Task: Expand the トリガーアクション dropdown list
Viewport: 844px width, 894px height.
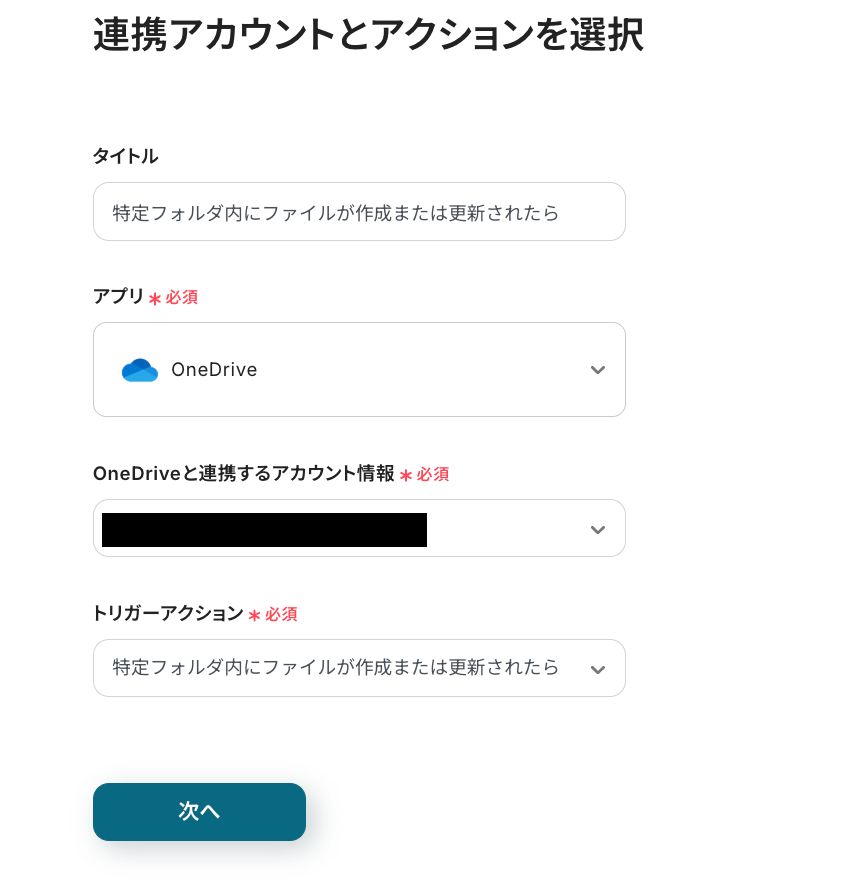Action: point(358,668)
